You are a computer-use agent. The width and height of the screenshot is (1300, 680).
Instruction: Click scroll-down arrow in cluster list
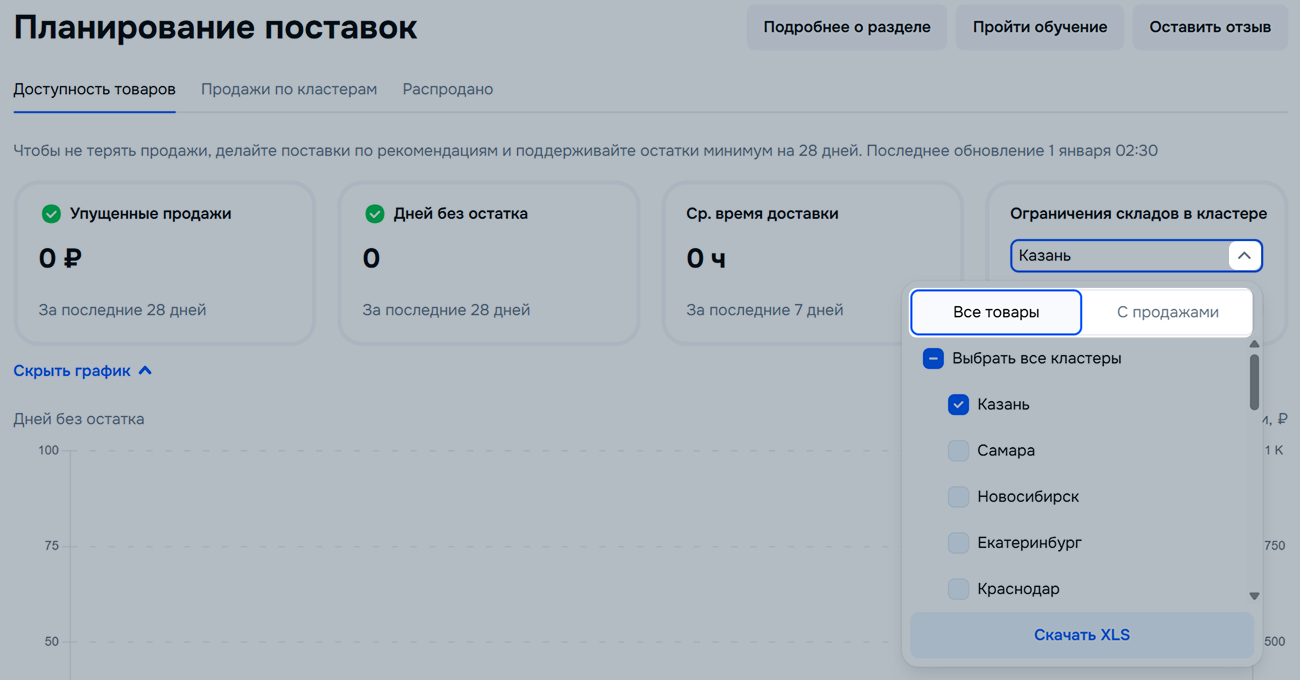pos(1254,596)
